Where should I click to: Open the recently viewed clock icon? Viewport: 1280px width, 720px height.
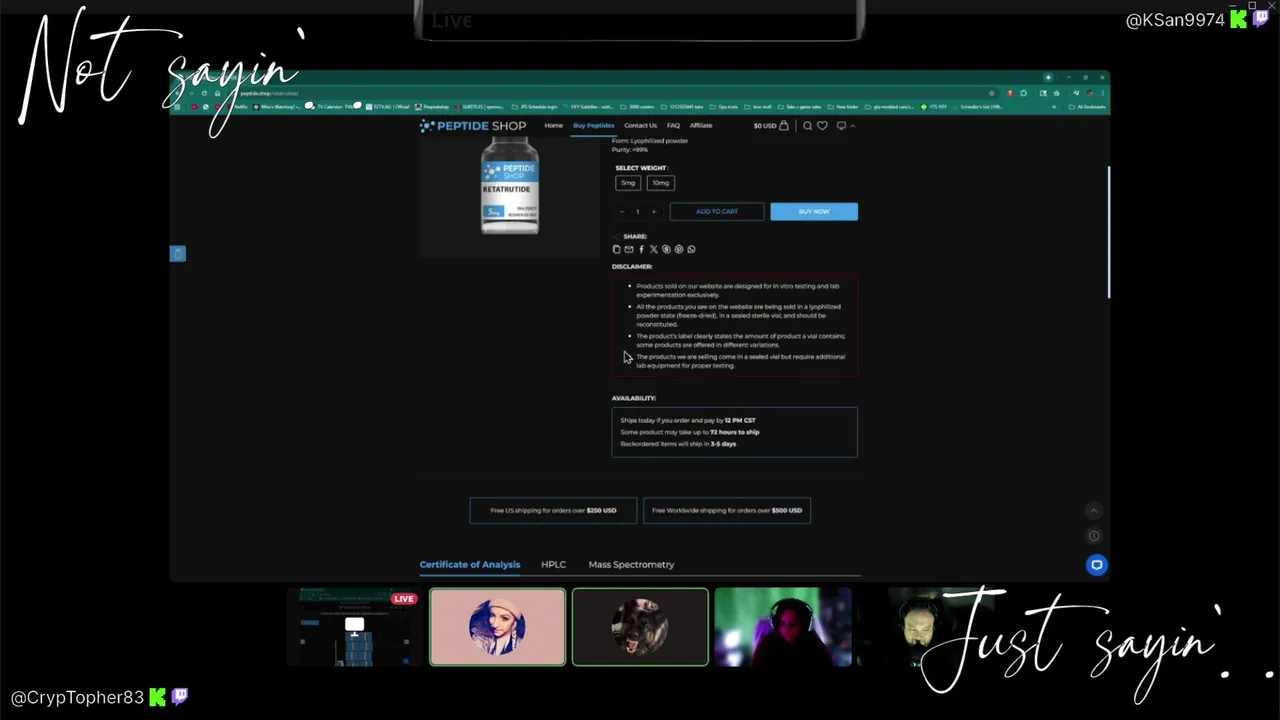pyautogui.click(x=1094, y=536)
